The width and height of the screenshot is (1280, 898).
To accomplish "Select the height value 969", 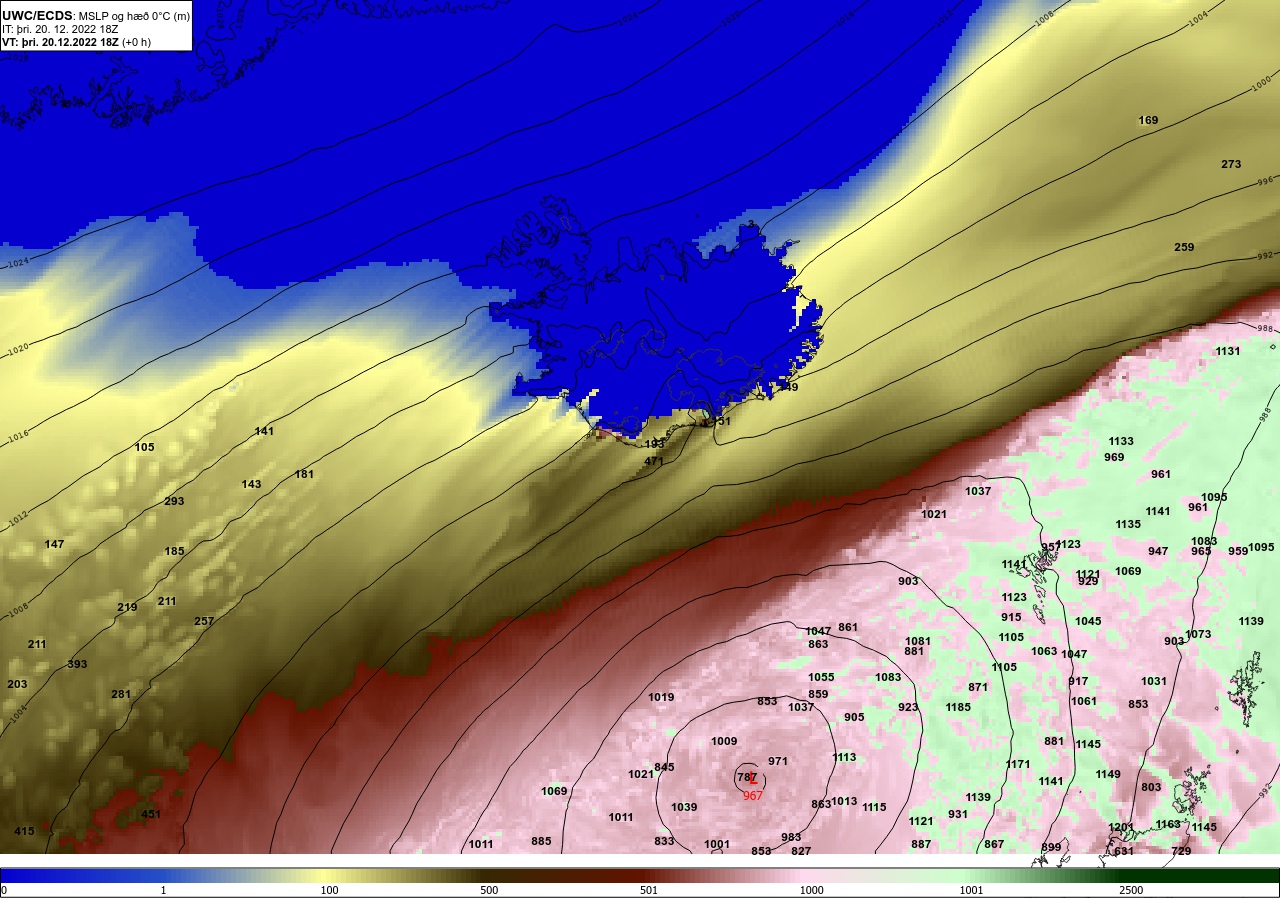I will [1114, 457].
